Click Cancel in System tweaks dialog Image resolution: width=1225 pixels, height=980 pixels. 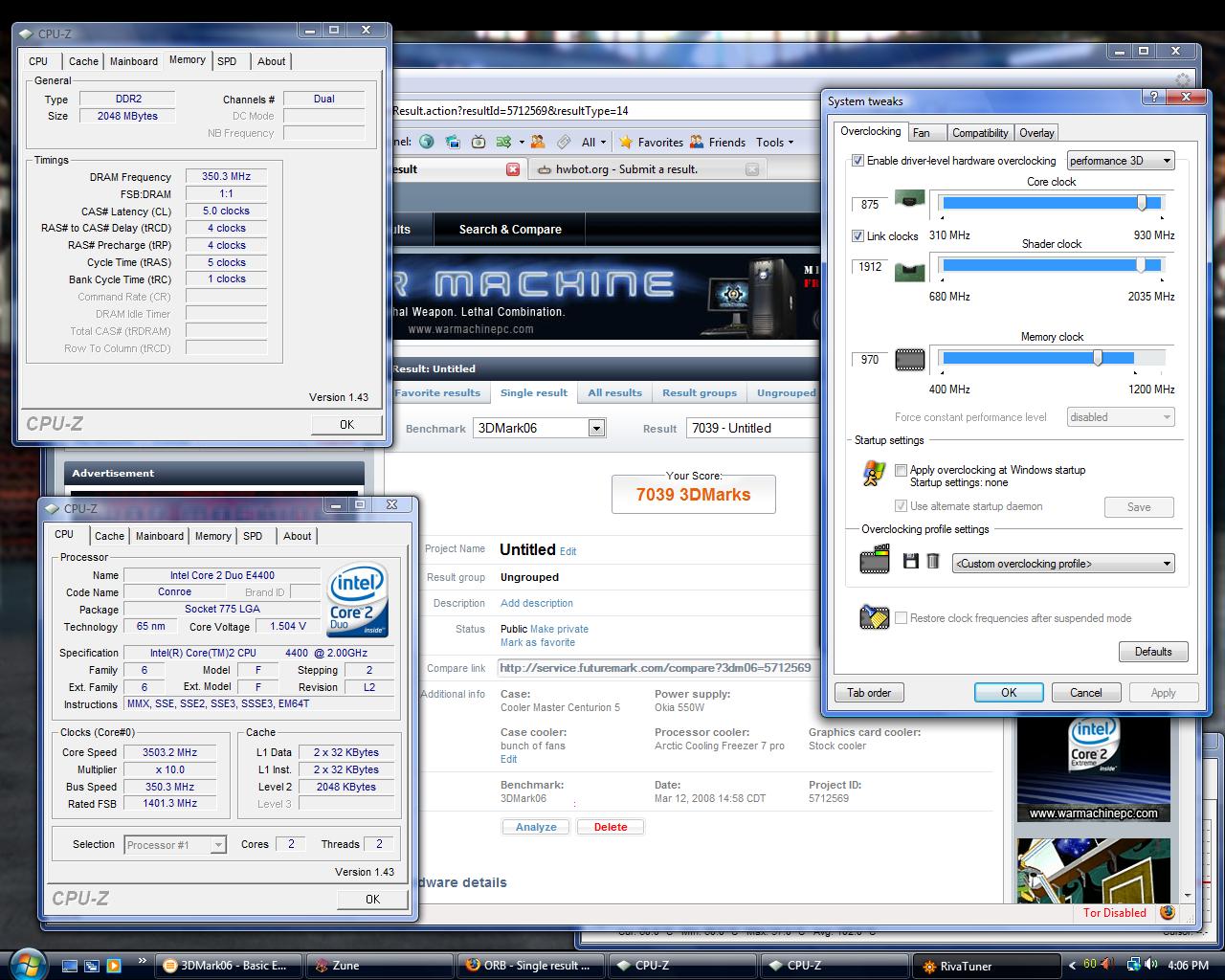(1086, 693)
